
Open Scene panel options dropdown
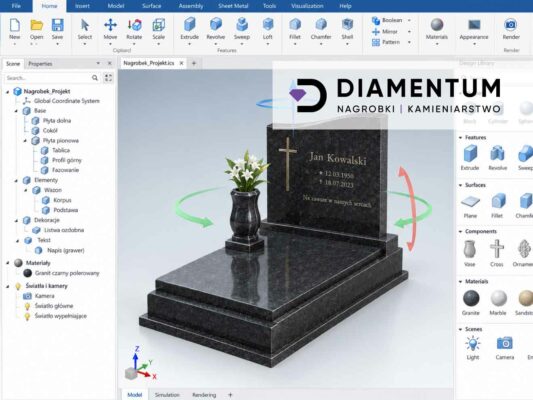pos(98,63)
